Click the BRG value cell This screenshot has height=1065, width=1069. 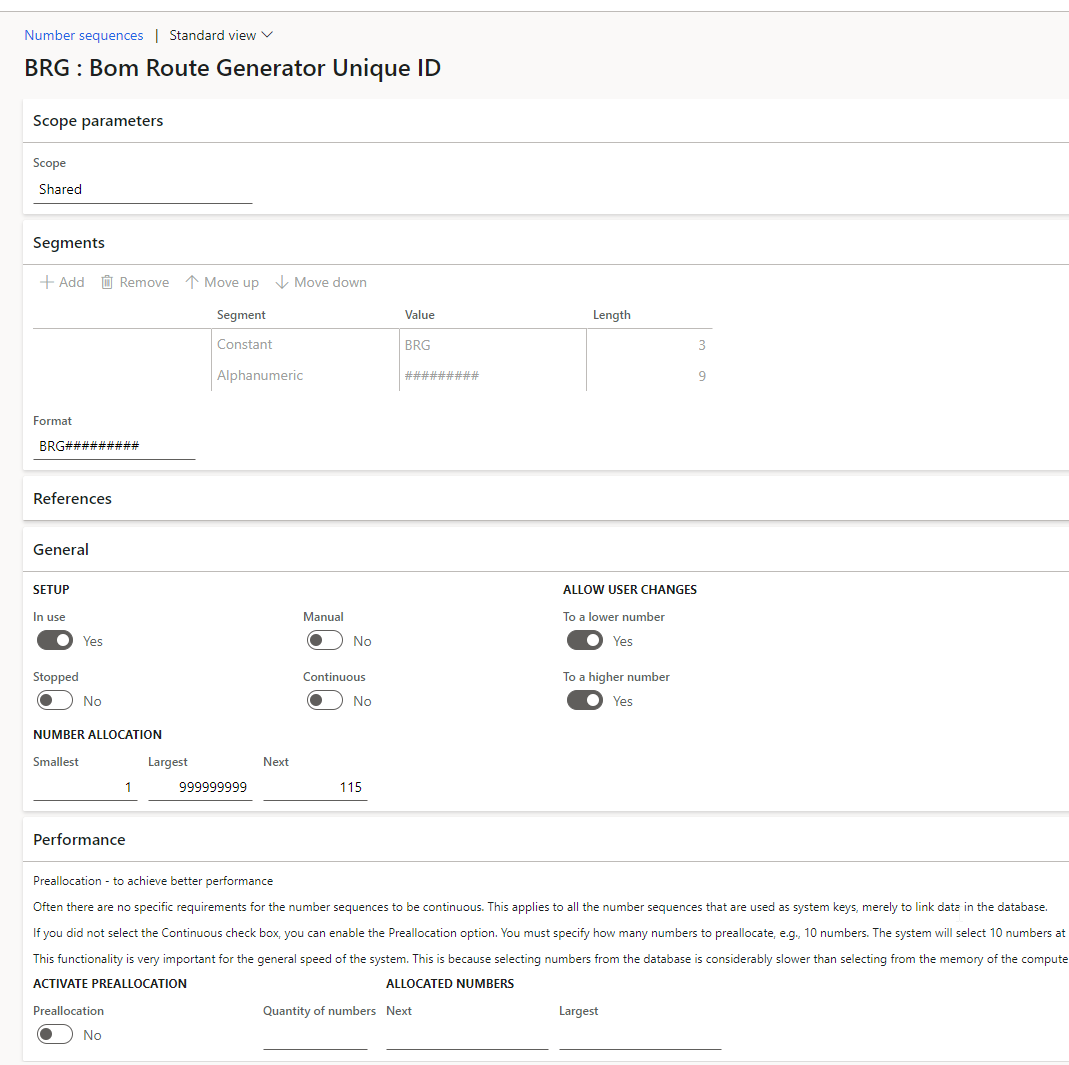coord(493,345)
